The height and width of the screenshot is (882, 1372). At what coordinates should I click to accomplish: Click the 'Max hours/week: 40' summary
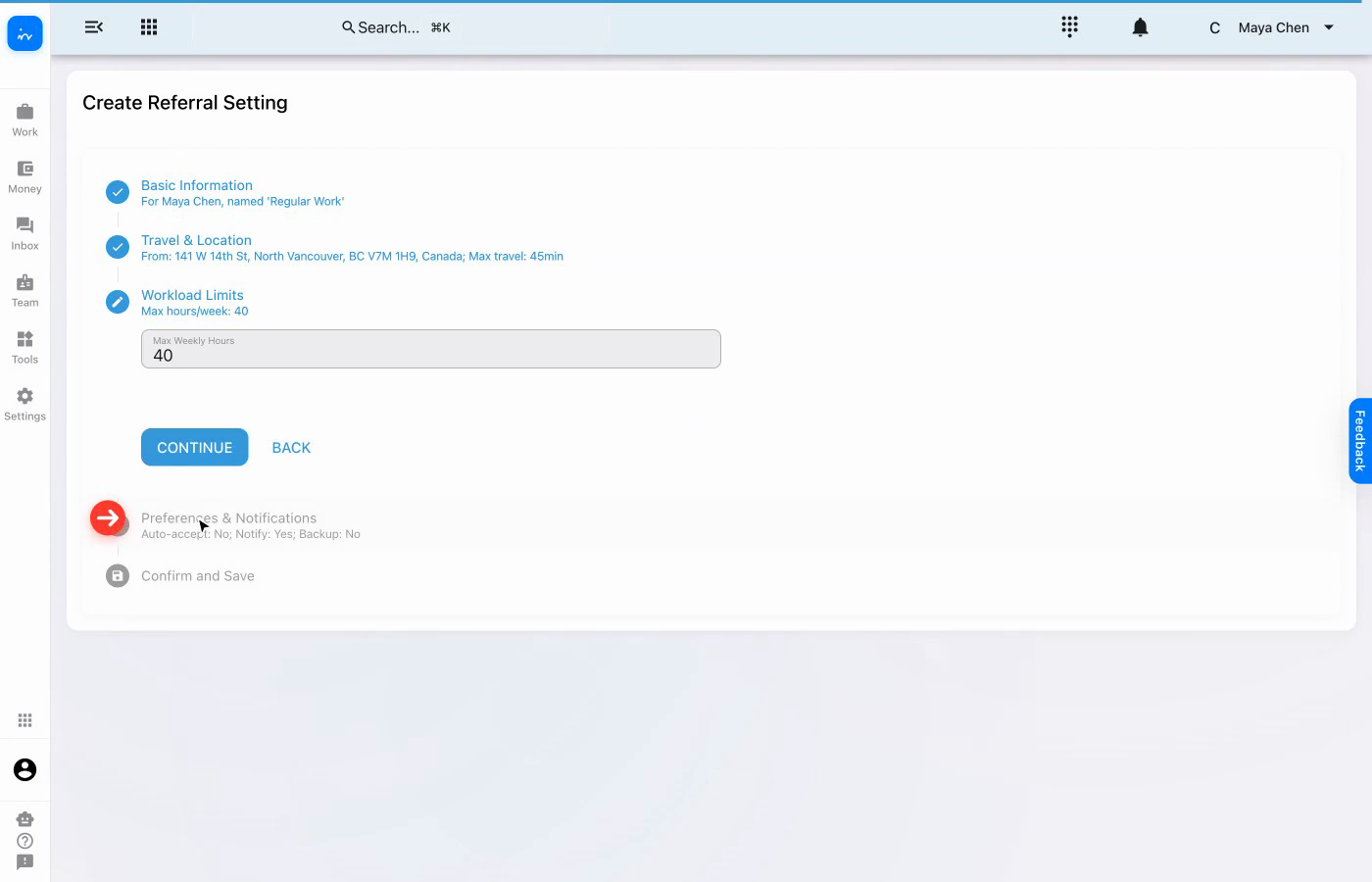tap(195, 312)
